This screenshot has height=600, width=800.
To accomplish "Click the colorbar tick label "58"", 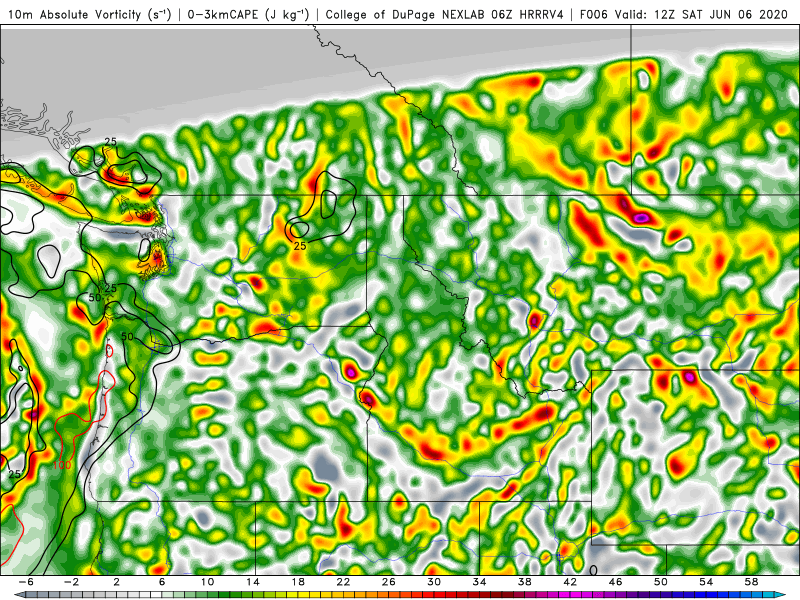I will (x=752, y=582).
